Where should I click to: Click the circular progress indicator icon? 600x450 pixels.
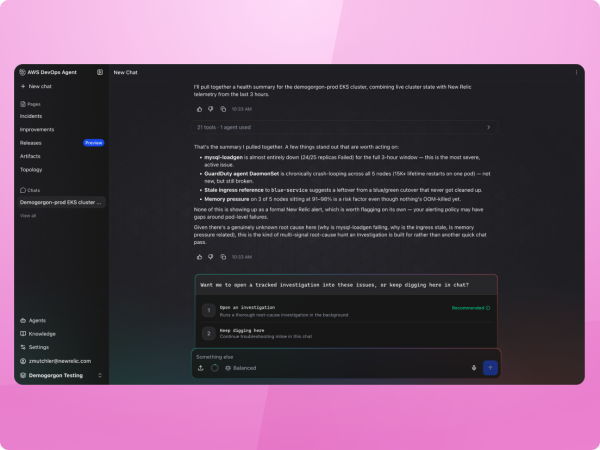click(215, 368)
